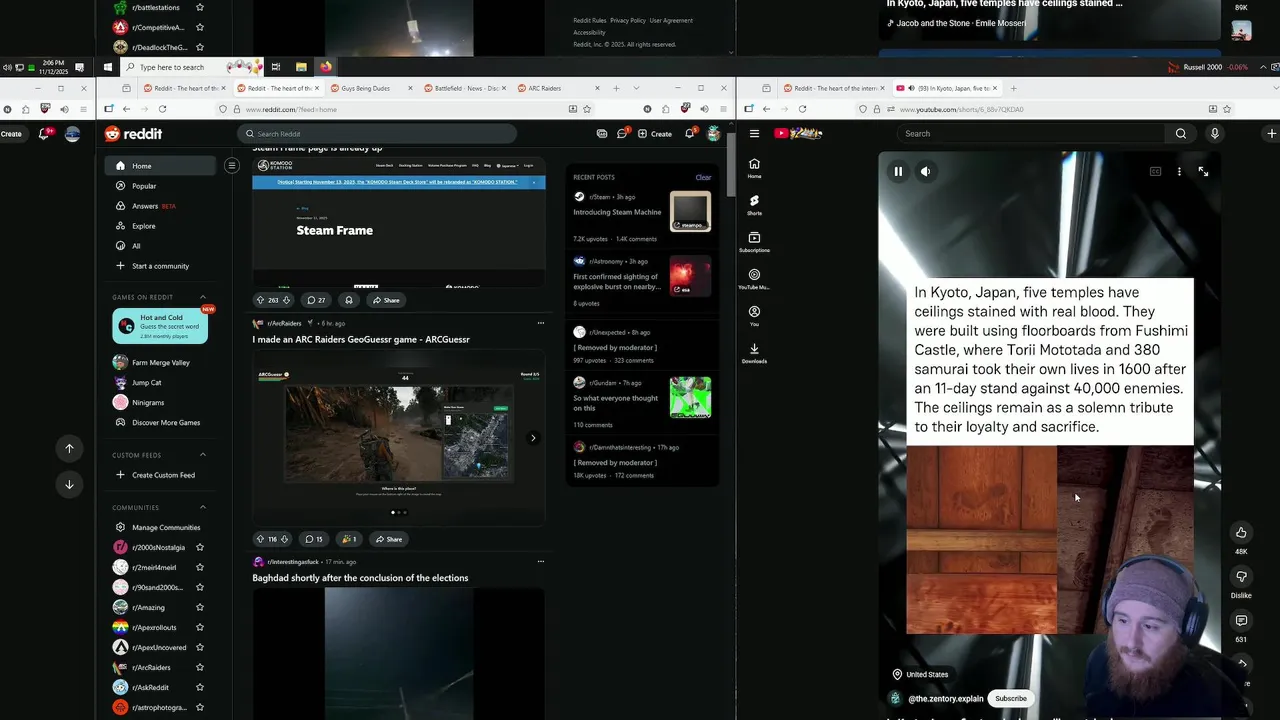The image size is (1280, 720).
Task: Open the You page in YouTube sidebar
Action: point(754,316)
